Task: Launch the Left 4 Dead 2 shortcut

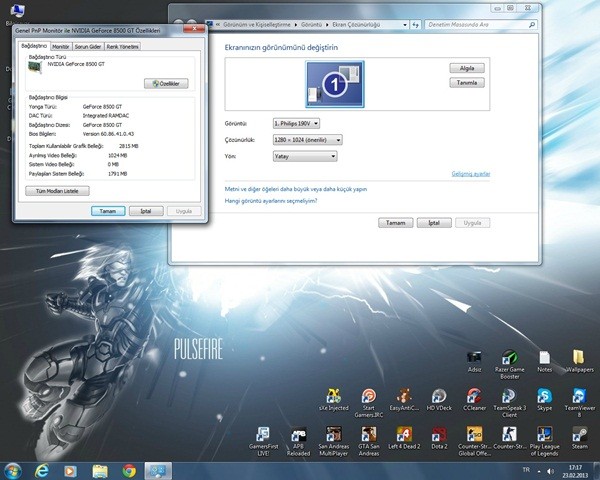Action: tap(403, 436)
